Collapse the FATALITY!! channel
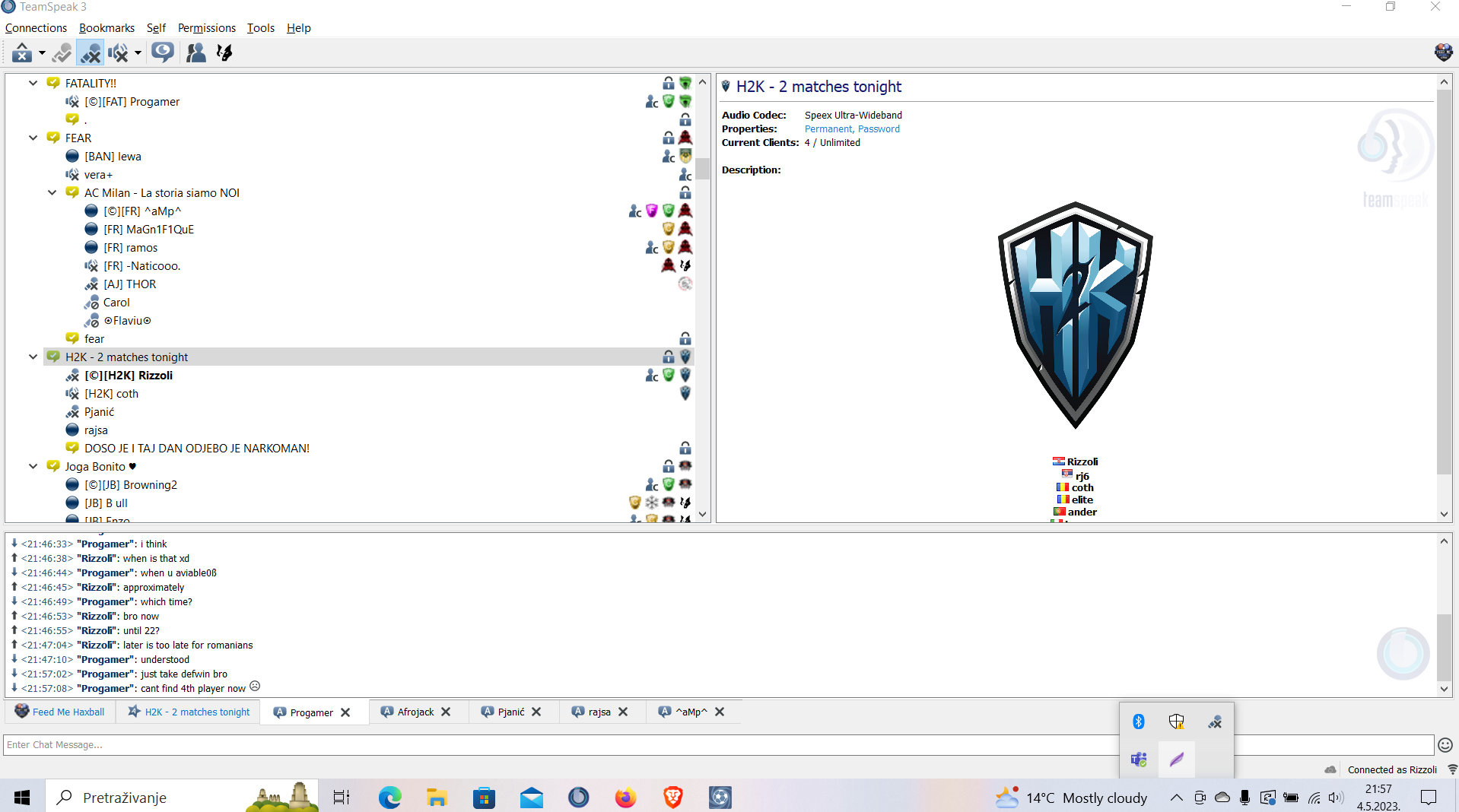The image size is (1459, 812). coord(33,83)
